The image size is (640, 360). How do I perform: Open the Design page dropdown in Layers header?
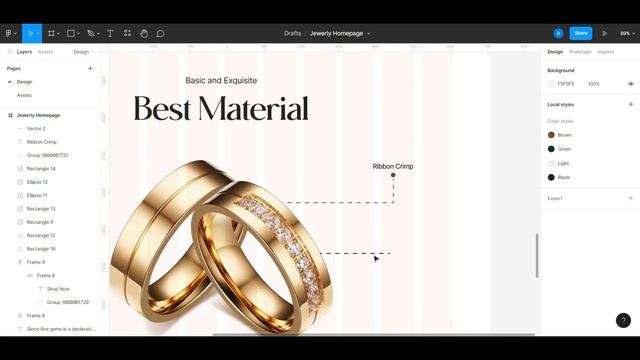[83, 52]
